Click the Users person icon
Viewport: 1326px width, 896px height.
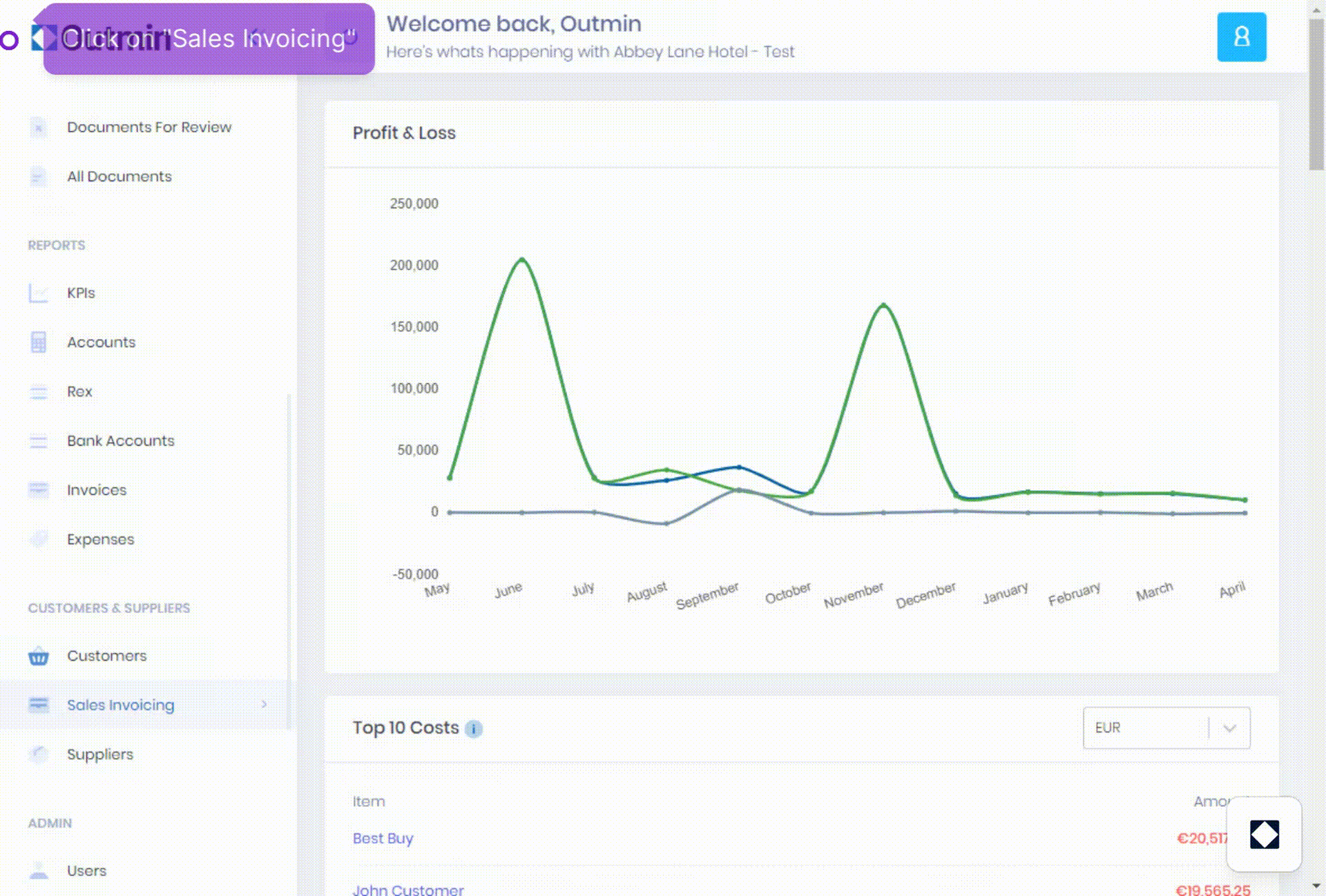point(39,871)
